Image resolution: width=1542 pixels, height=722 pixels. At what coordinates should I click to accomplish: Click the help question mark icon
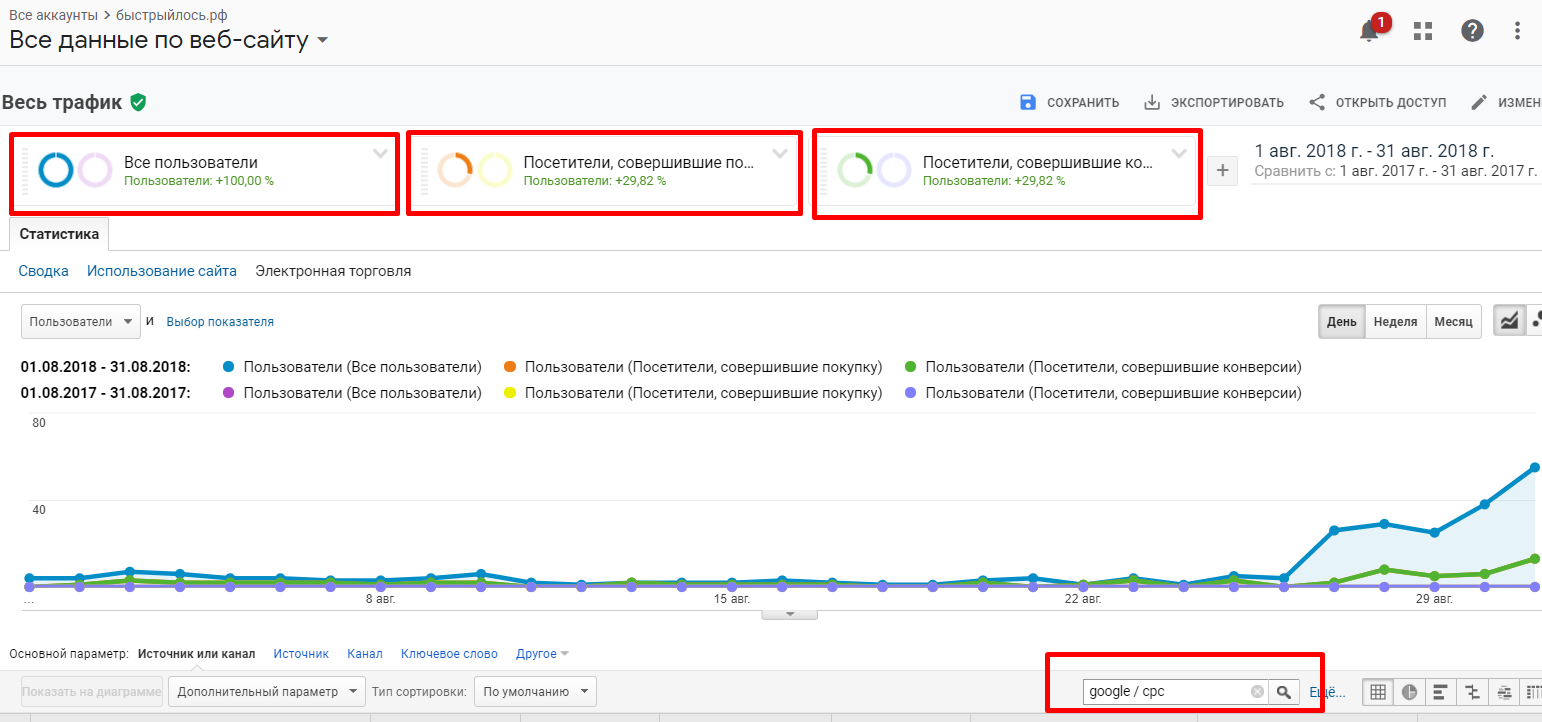1472,31
